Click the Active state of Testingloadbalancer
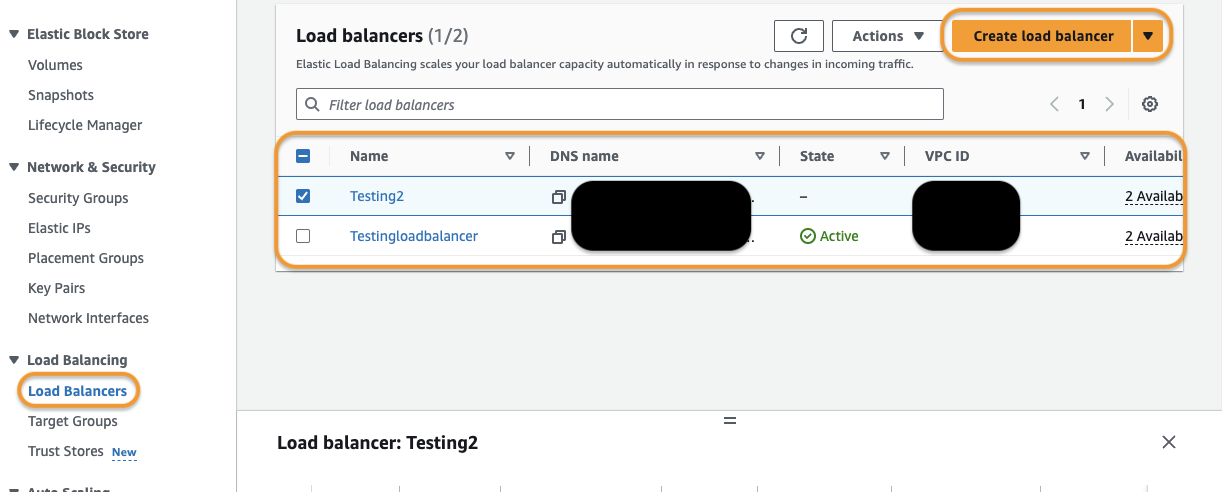The width and height of the screenshot is (1222, 492). 829,236
